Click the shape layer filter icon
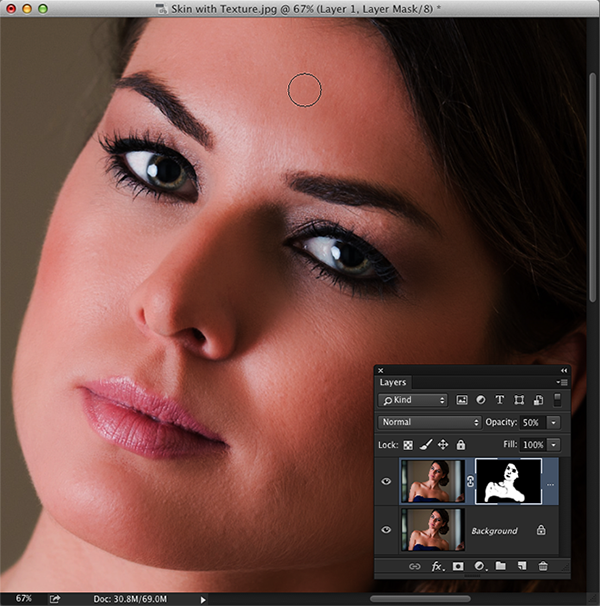Image resolution: width=600 pixels, height=606 pixels. tap(517, 400)
